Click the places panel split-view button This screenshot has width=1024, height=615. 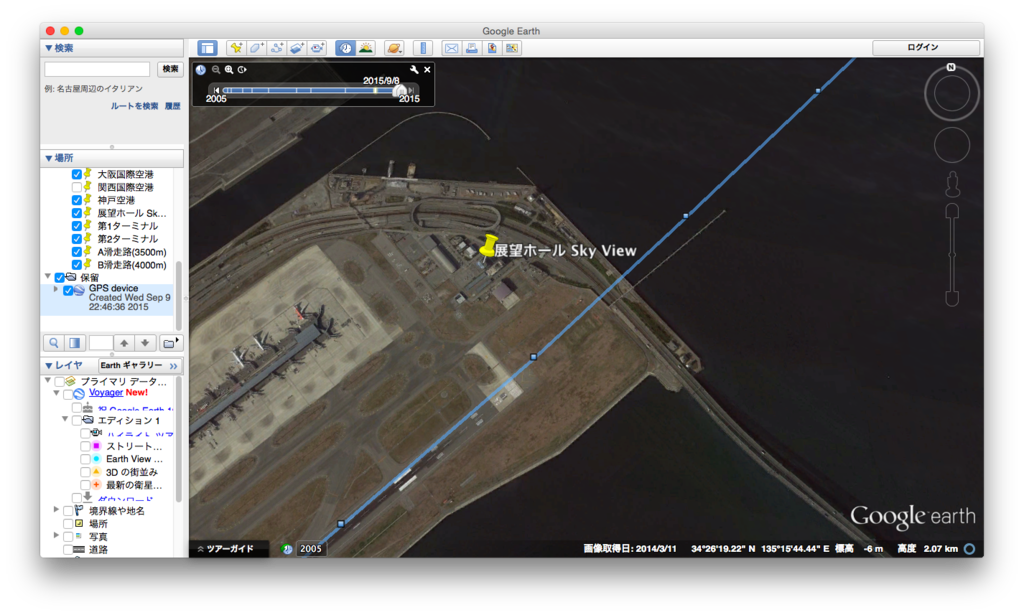(x=75, y=343)
